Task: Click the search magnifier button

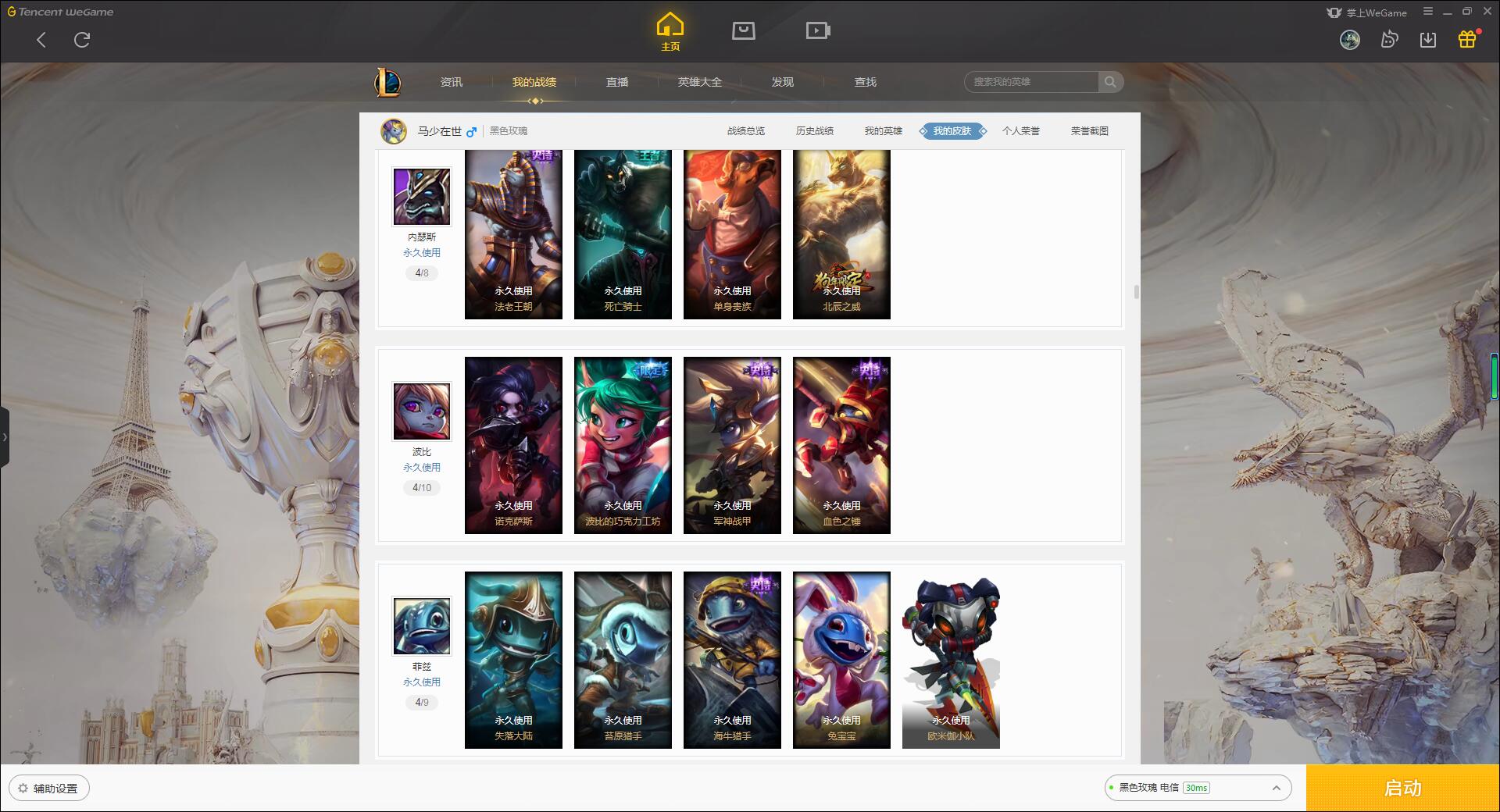Action: pos(1110,82)
